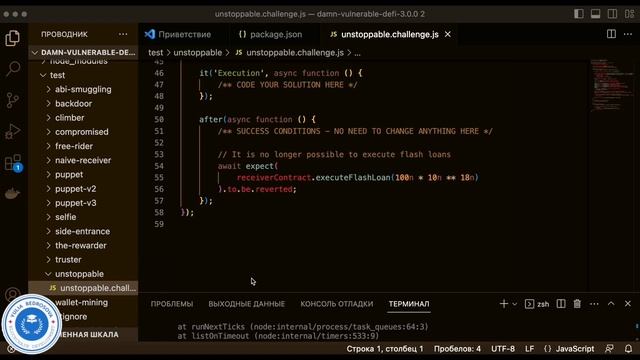The height and width of the screenshot is (360, 640).
Task: Expand the compromised folder
Action: [x=84, y=132]
